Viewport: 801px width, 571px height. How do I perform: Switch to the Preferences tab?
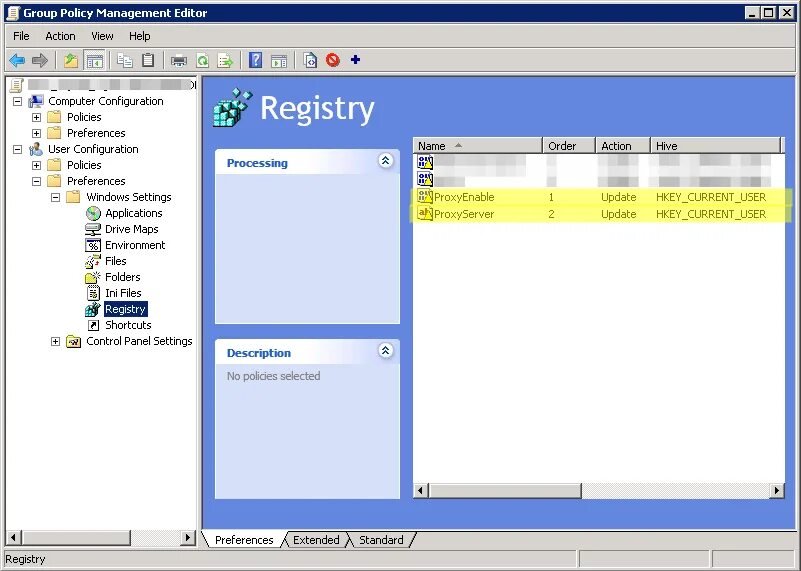(244, 540)
